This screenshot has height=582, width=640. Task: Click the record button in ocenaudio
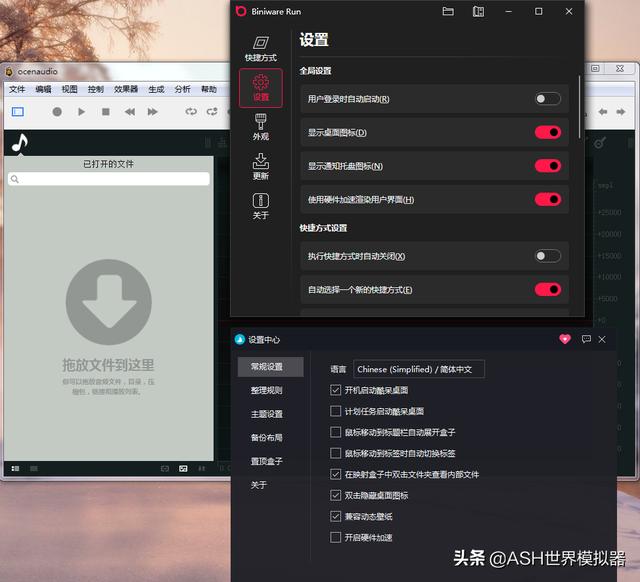click(x=57, y=111)
